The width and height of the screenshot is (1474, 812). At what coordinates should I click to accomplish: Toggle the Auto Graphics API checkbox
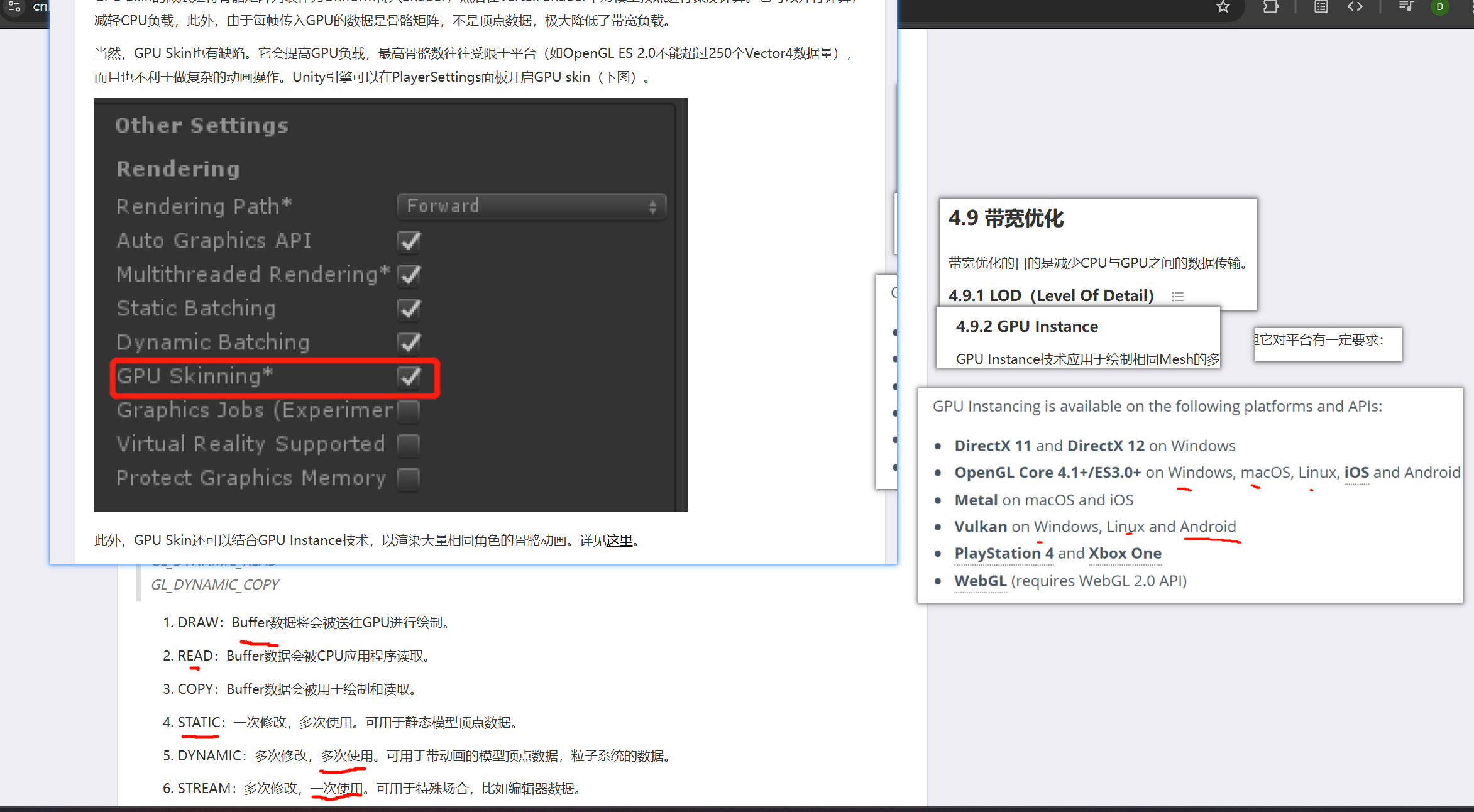click(x=409, y=241)
